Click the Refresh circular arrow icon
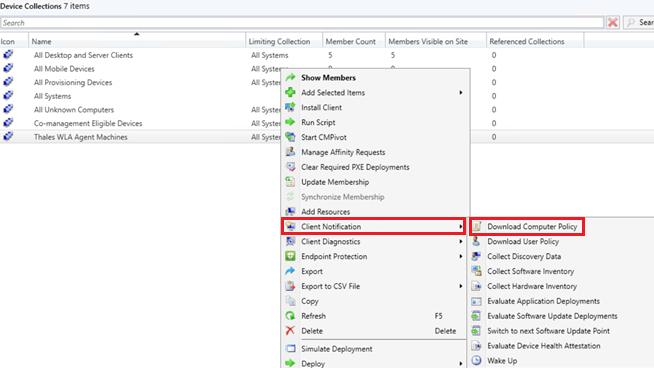 (290, 316)
